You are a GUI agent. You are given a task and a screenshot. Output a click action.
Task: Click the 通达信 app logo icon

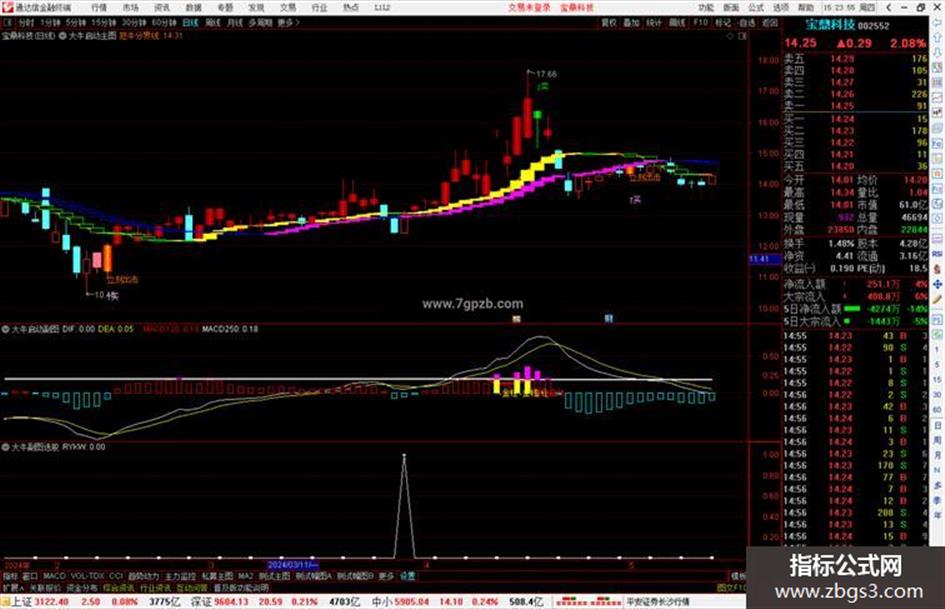coord(7,7)
